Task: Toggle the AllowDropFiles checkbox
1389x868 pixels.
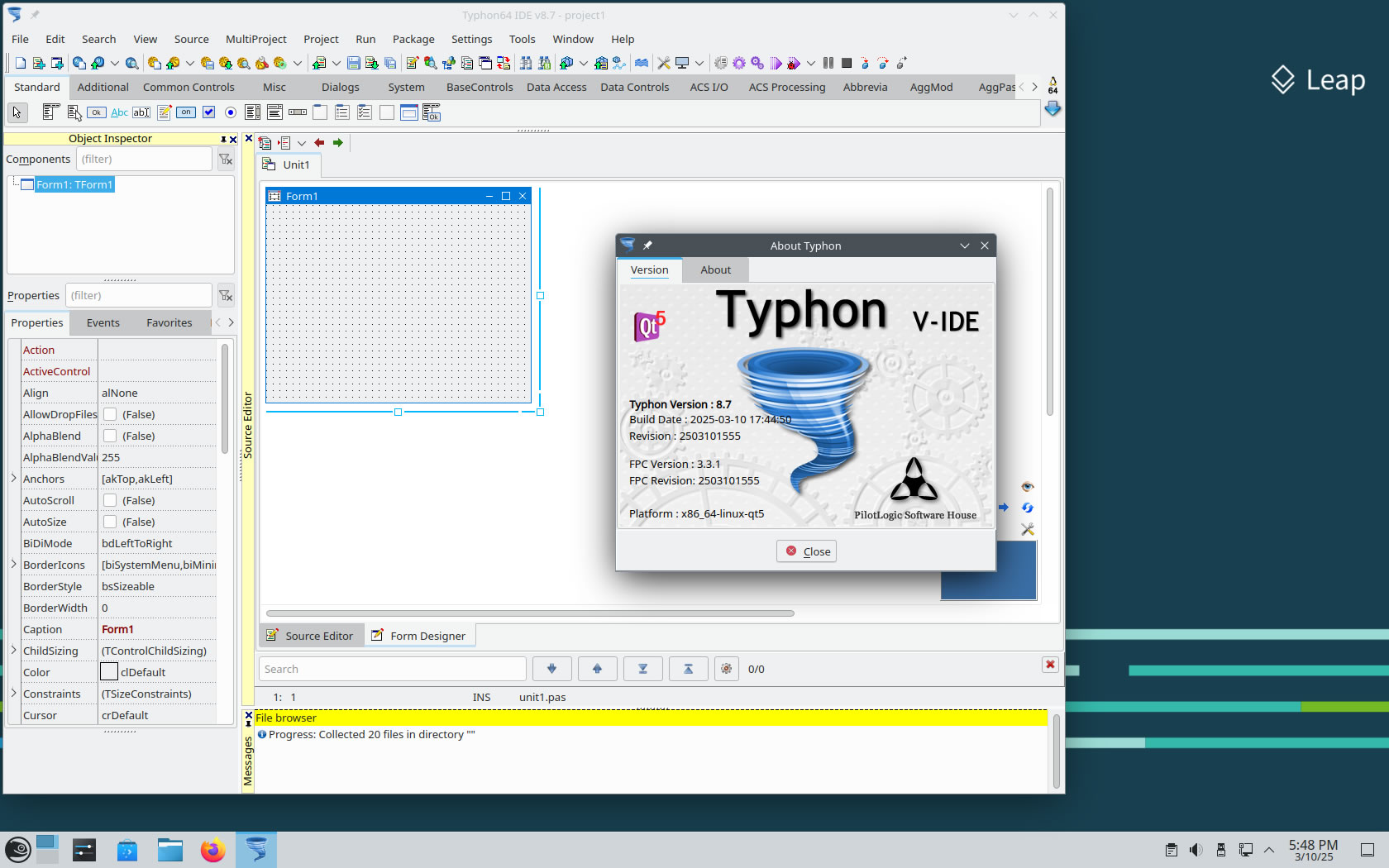Action: (110, 414)
